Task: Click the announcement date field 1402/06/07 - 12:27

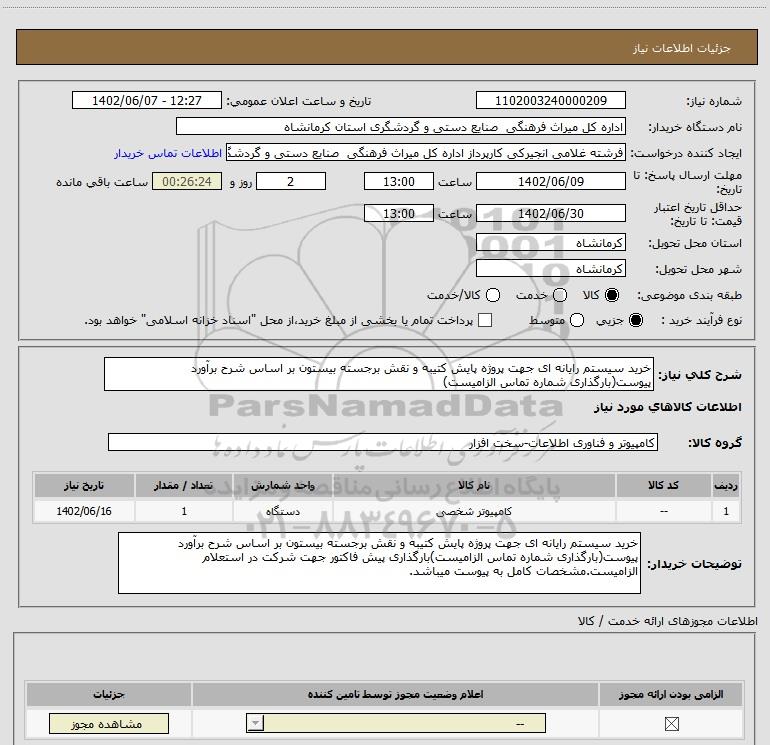Action: (147, 100)
